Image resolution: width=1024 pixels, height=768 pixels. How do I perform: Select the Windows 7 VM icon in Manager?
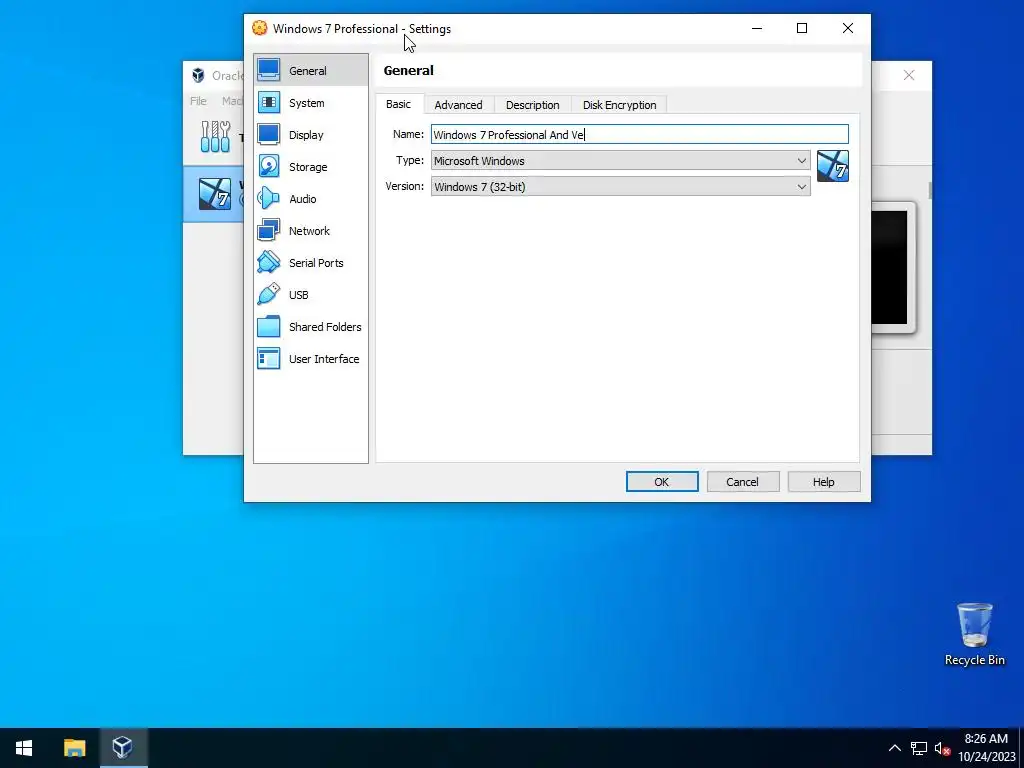click(215, 193)
